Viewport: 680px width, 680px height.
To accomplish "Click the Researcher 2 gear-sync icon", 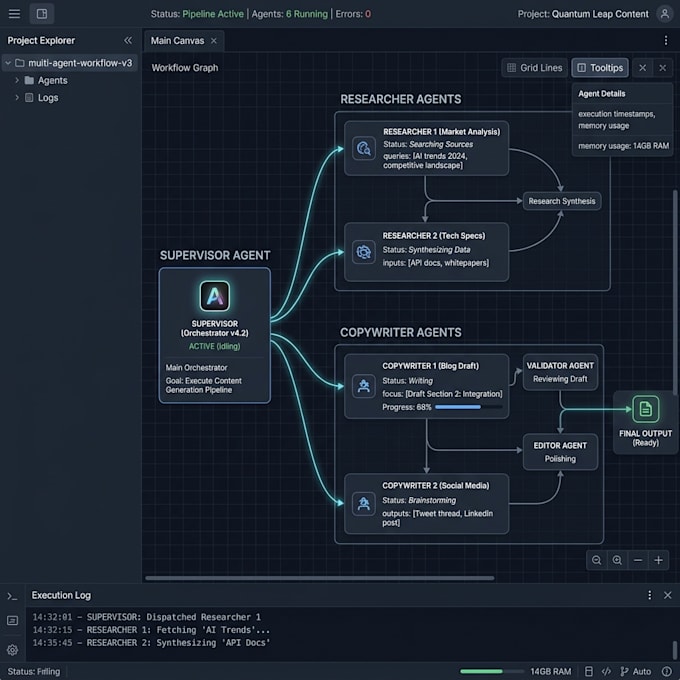I will click(363, 252).
